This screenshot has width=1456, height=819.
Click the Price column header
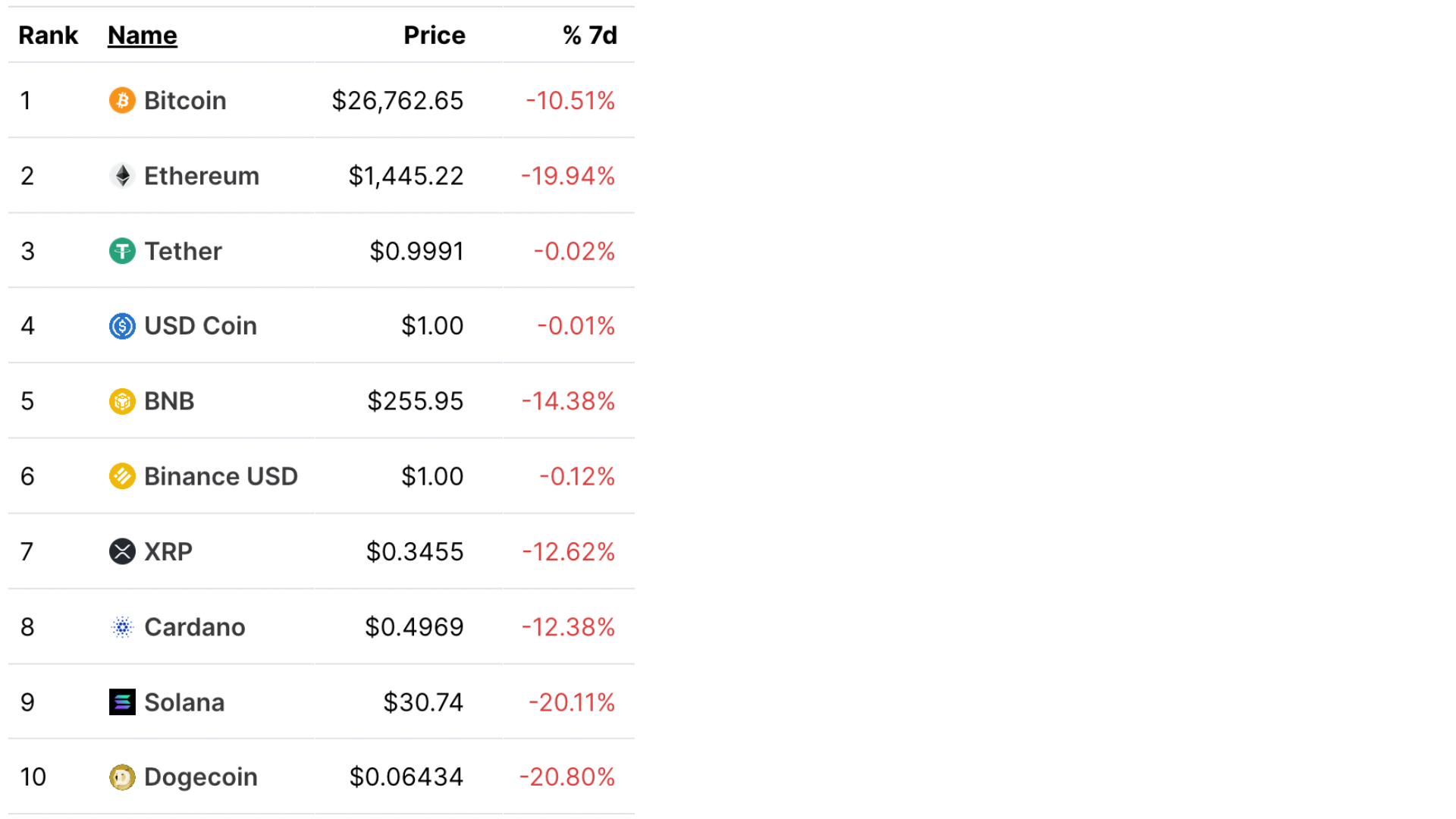click(x=434, y=35)
